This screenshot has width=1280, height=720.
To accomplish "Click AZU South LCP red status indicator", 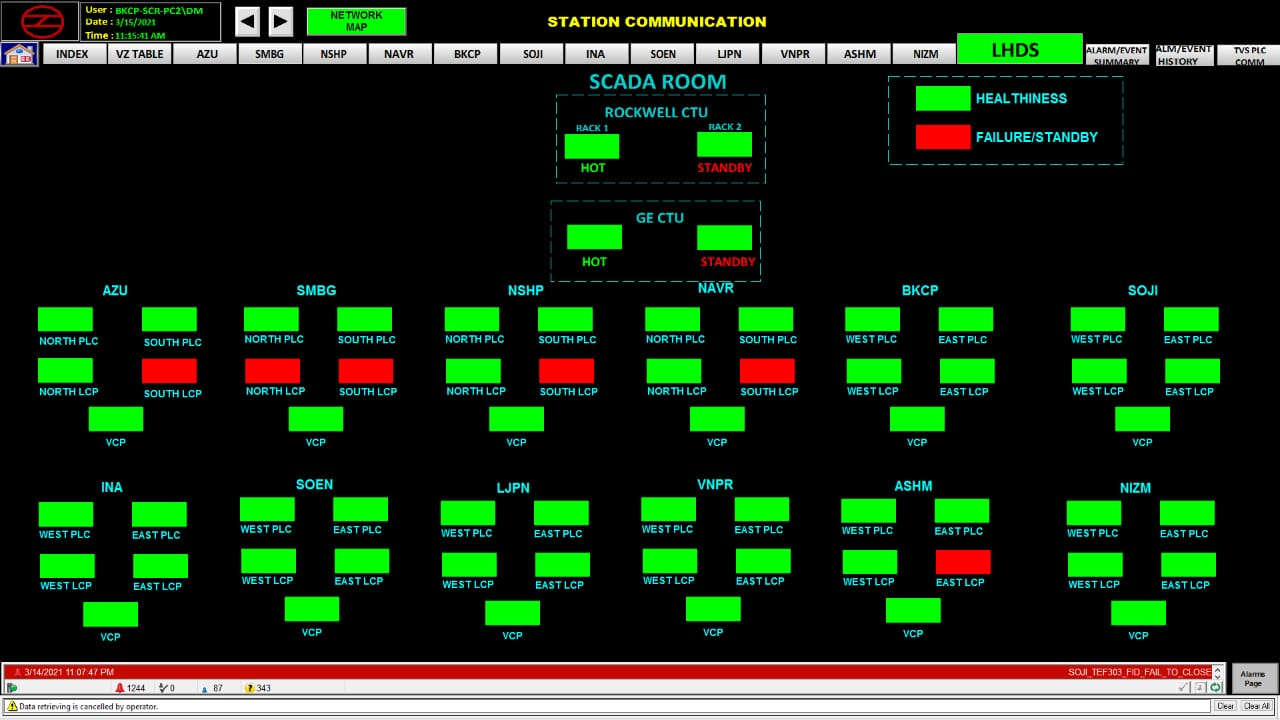I will [169, 371].
